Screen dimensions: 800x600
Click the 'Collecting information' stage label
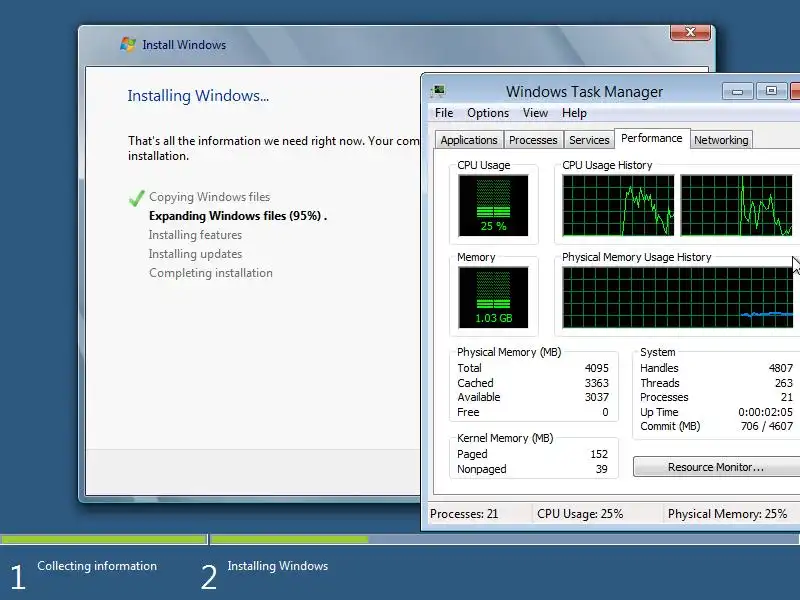[x=97, y=566]
